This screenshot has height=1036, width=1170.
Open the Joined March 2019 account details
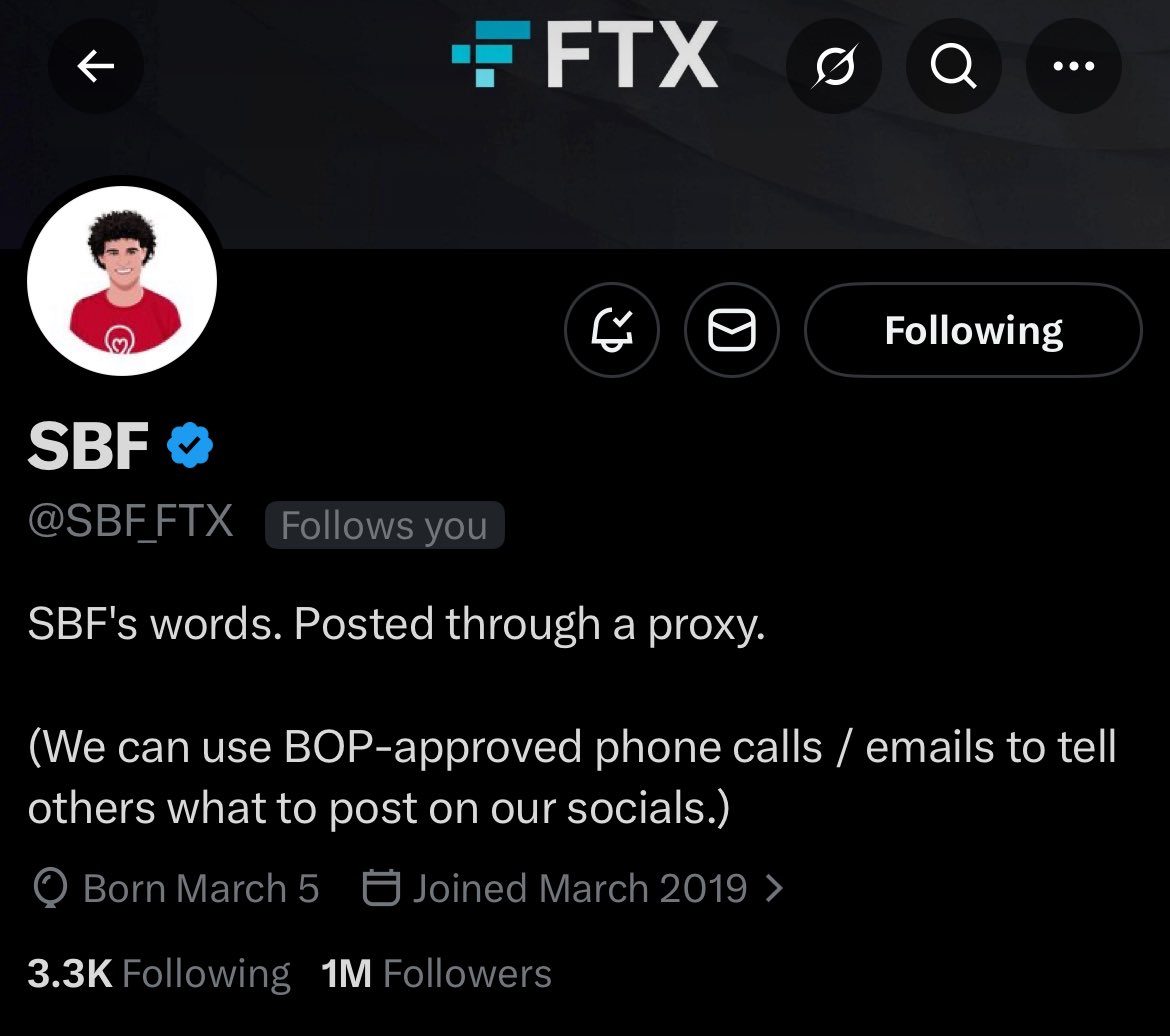coord(579,888)
